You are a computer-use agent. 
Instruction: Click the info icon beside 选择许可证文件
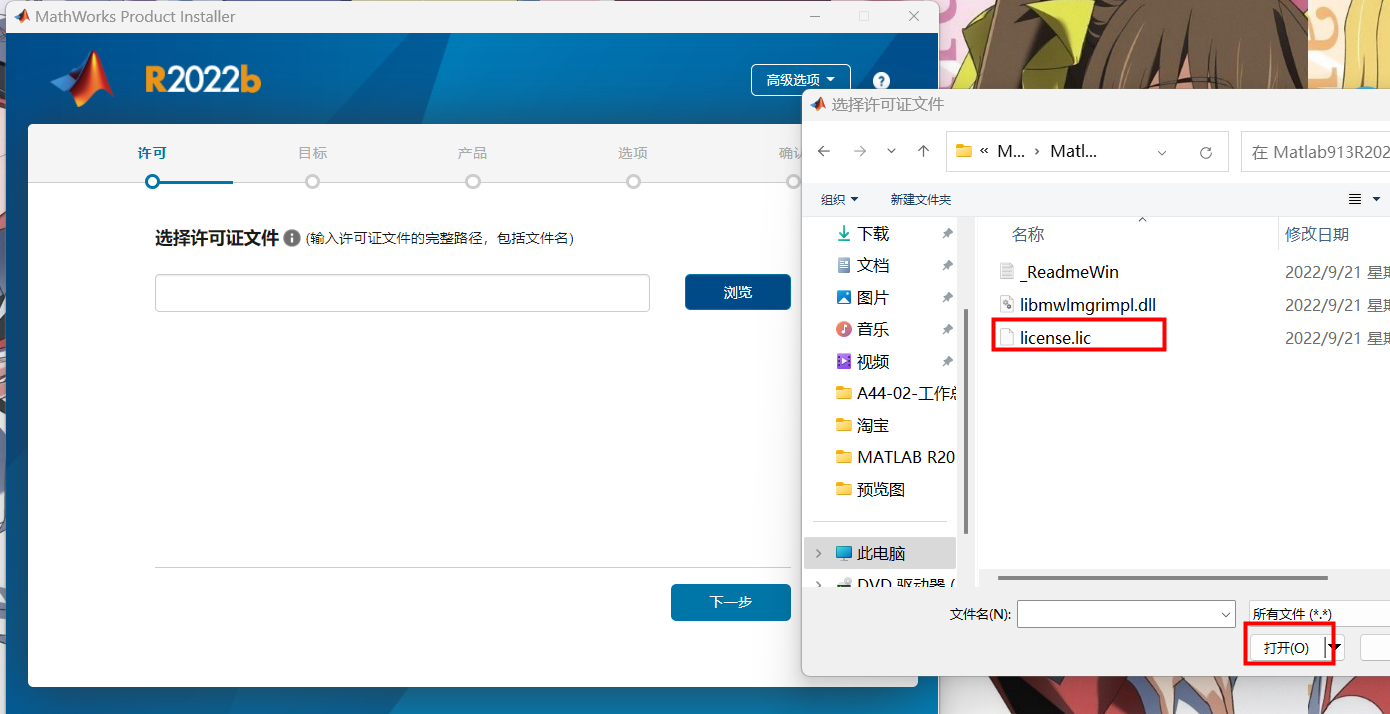click(x=292, y=238)
